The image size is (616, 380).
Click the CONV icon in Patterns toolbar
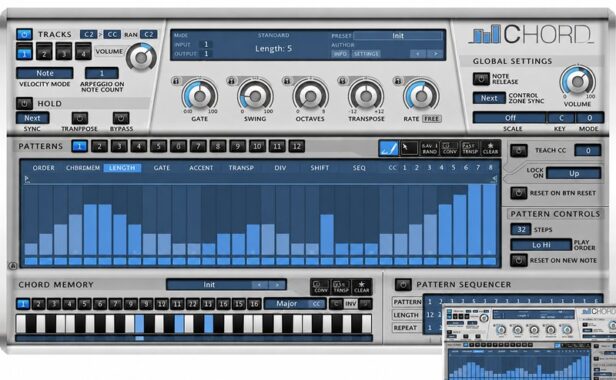point(450,149)
